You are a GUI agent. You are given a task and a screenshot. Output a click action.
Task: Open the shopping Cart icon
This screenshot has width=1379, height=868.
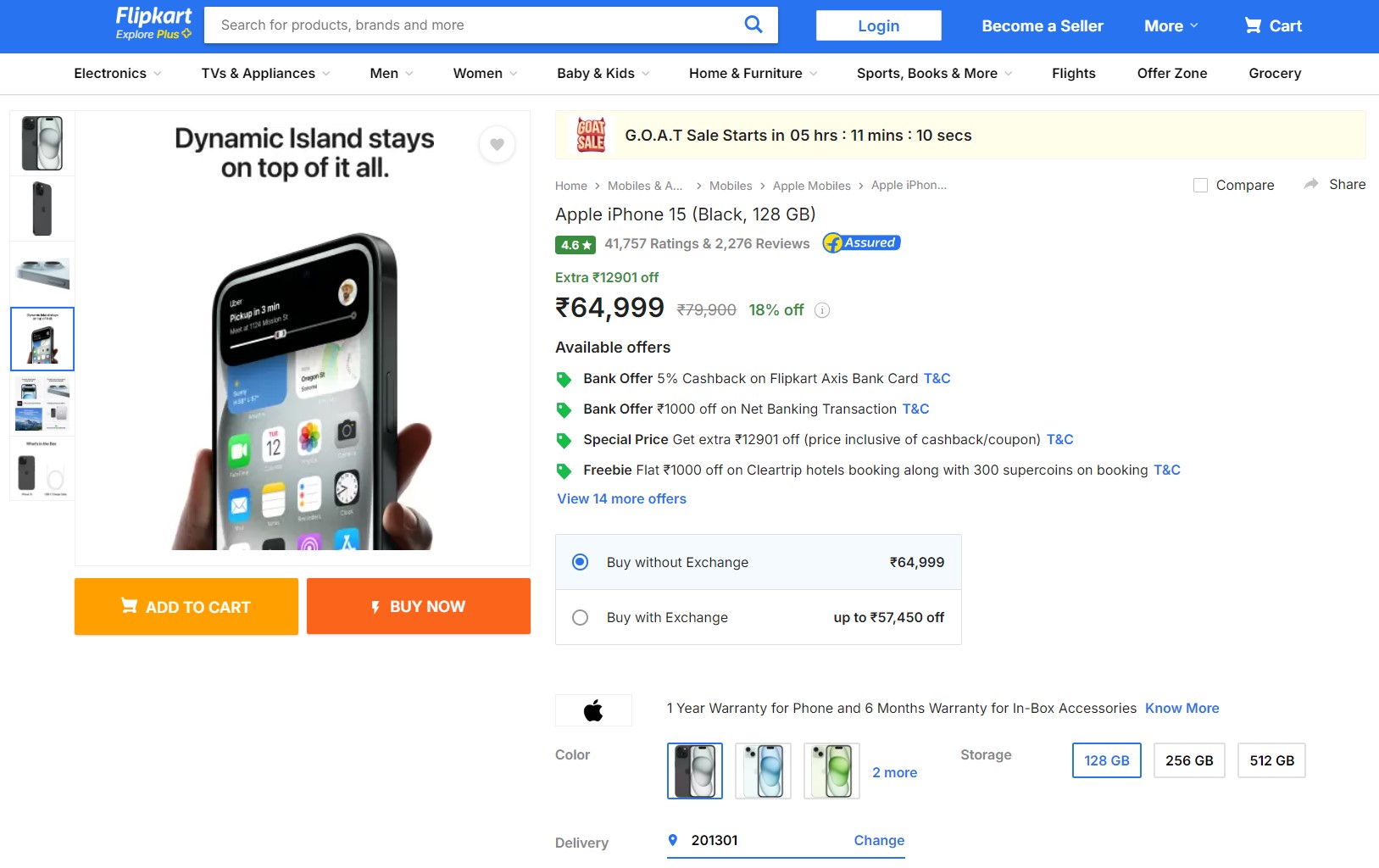(x=1253, y=25)
